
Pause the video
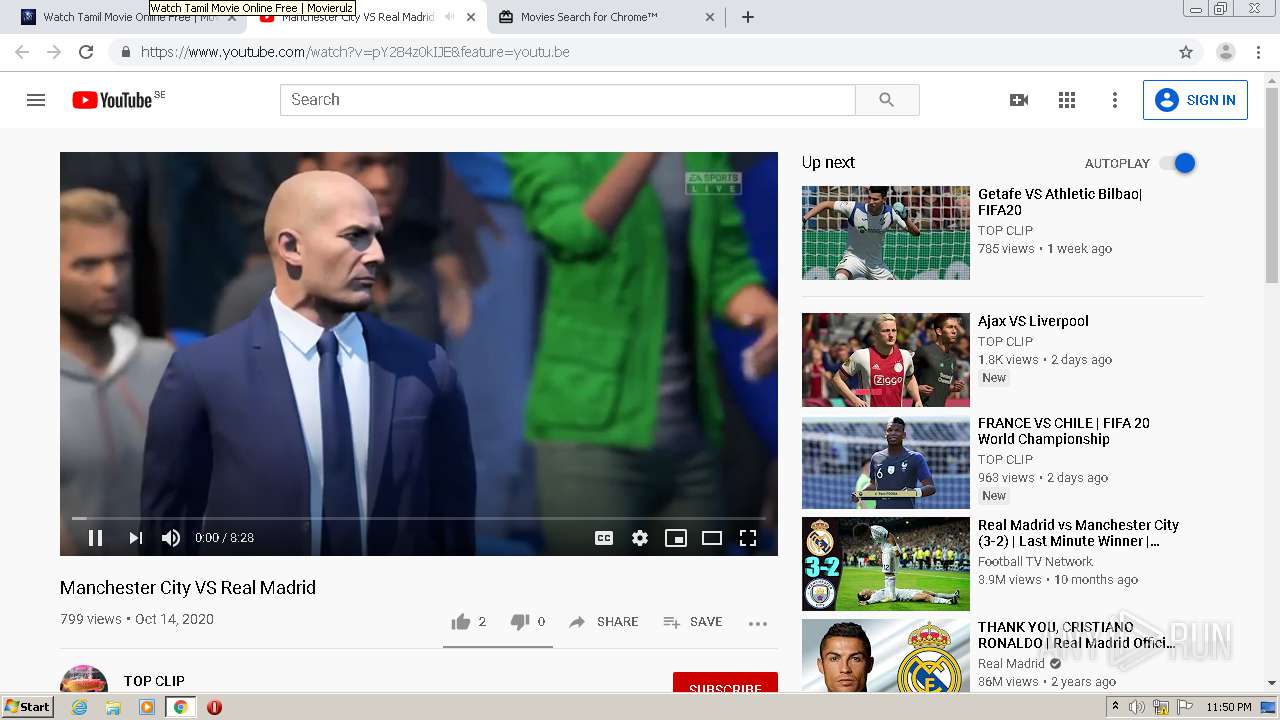tap(96, 538)
